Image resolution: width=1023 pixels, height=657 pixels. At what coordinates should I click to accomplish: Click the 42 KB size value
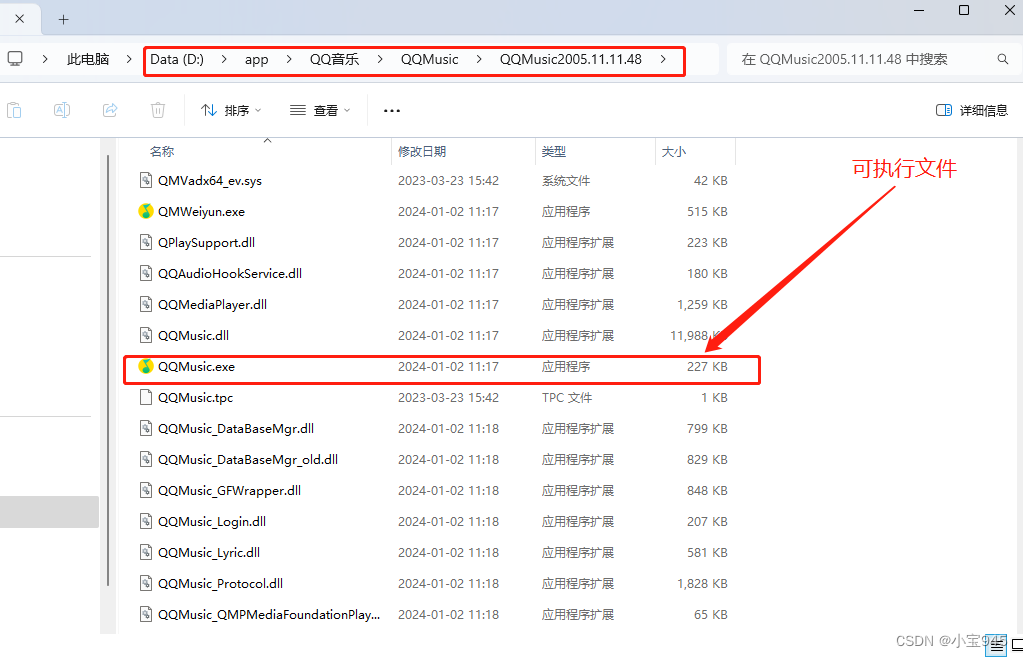(x=710, y=180)
